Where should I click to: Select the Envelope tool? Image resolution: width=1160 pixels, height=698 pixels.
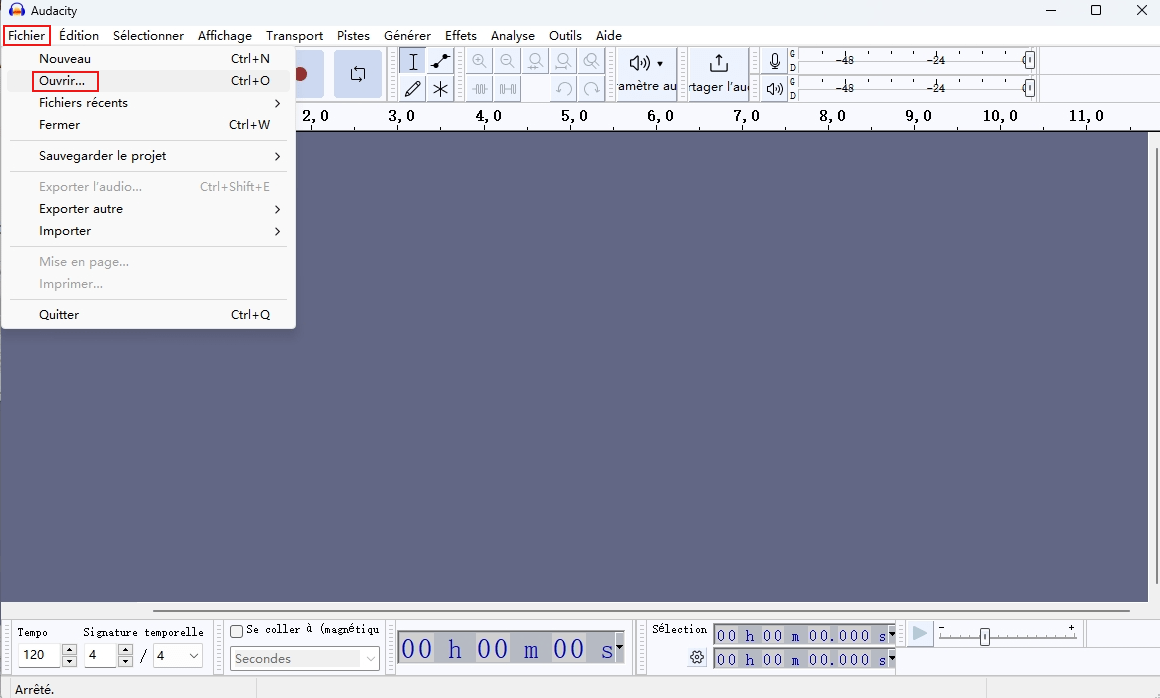coord(440,62)
